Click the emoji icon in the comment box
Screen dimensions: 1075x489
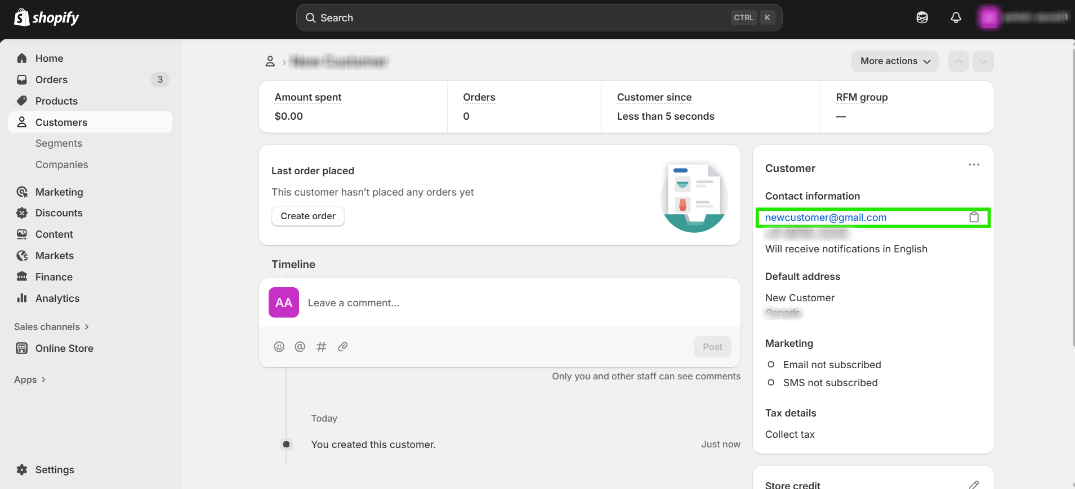pyautogui.click(x=279, y=347)
